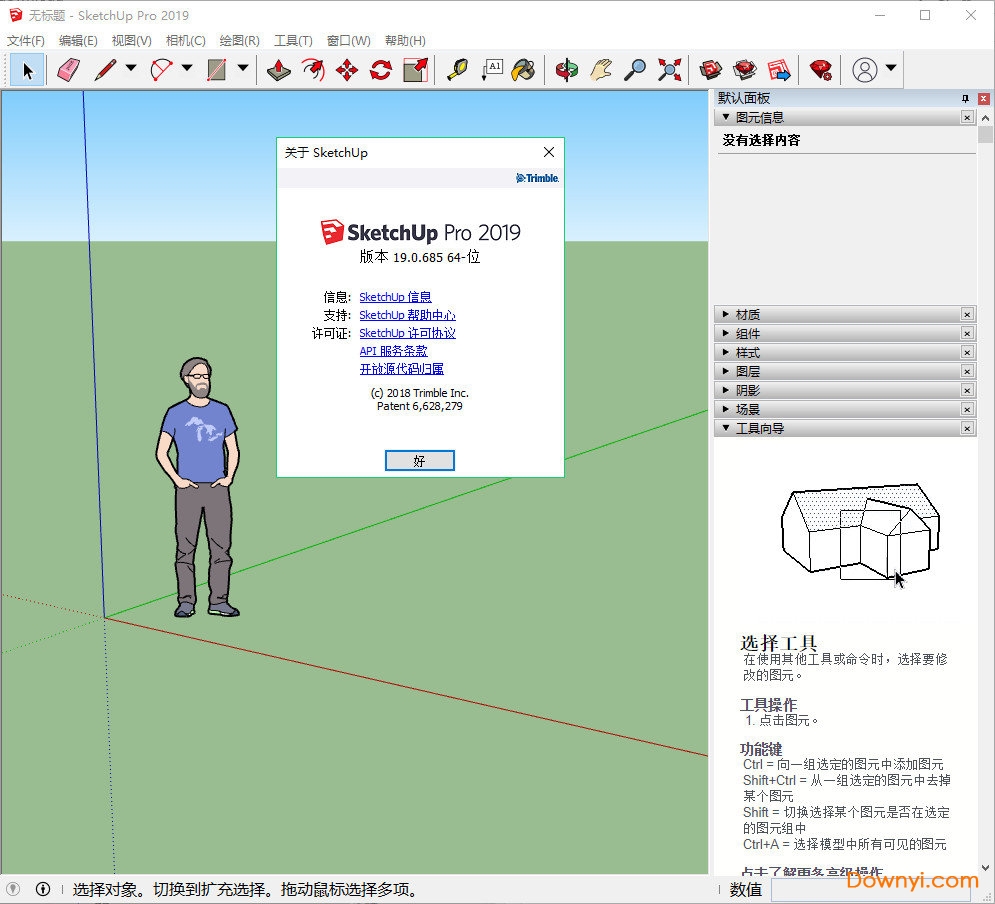The image size is (995, 904).
Task: Expand the 图层 panel
Action: 747,371
